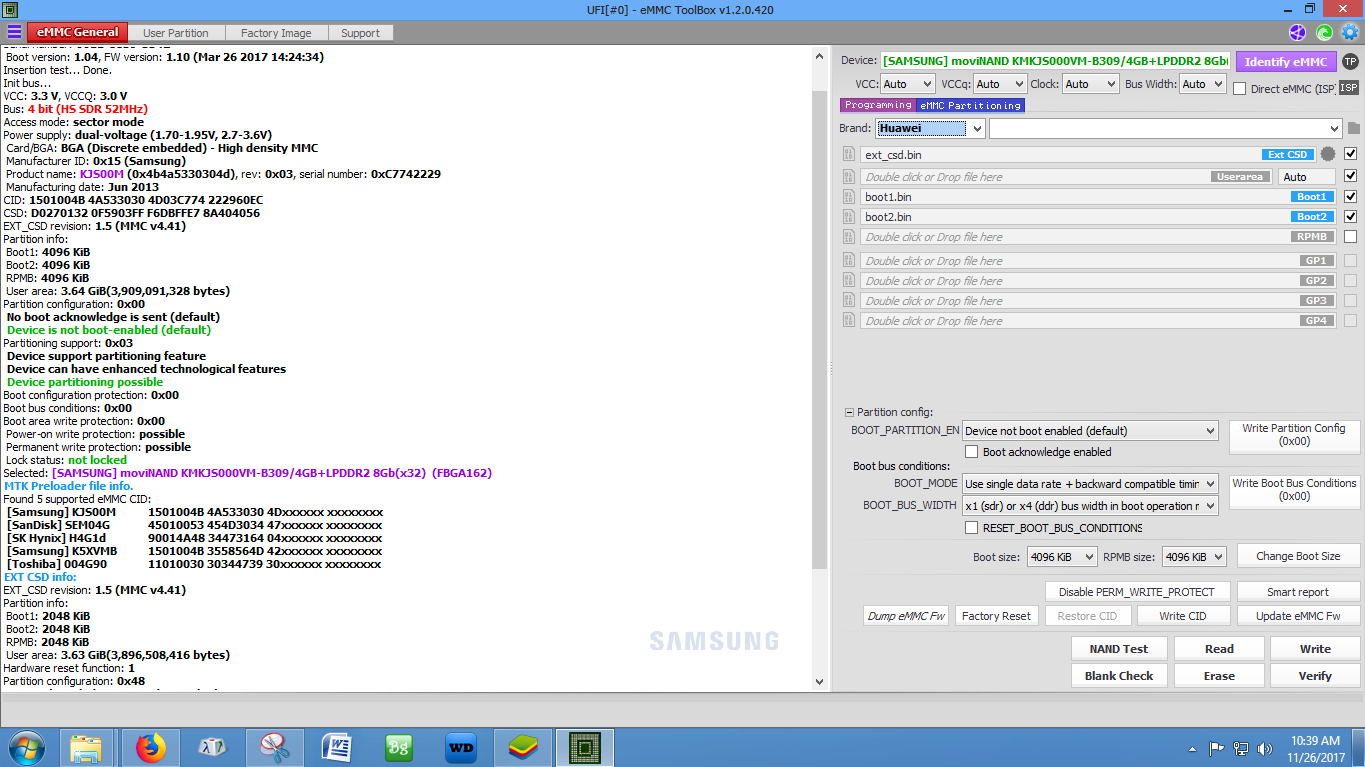Open the Windows Start menu
This screenshot has width=1365, height=767.
(27, 747)
